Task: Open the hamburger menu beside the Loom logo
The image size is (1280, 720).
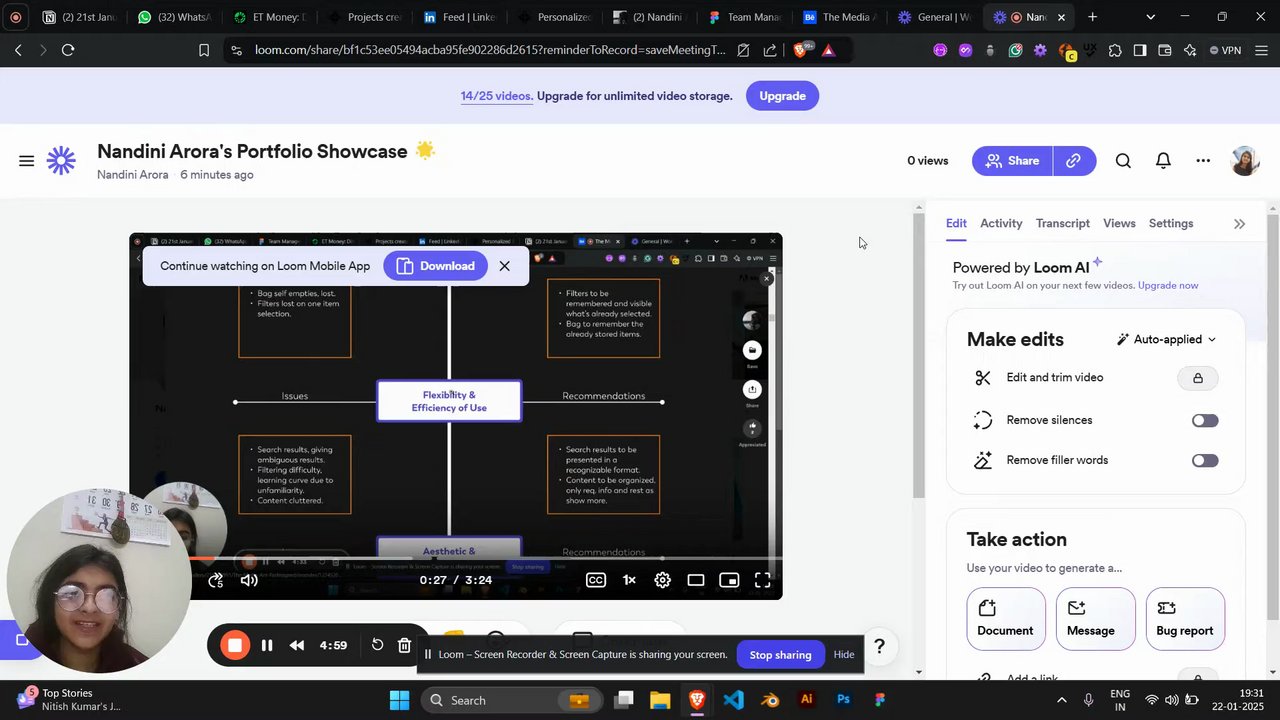Action: pyautogui.click(x=27, y=161)
